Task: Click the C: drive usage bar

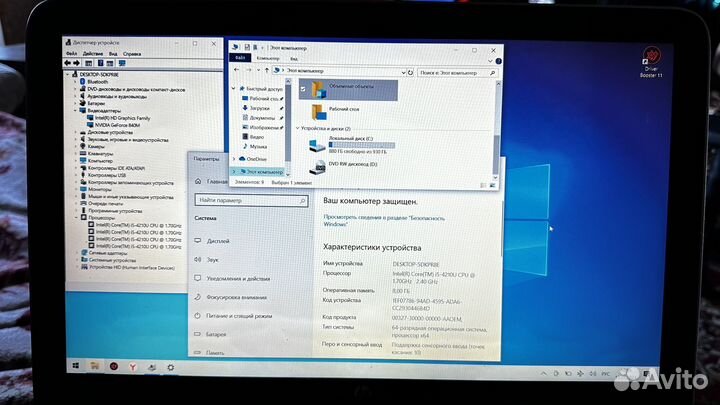Action: tap(361, 145)
